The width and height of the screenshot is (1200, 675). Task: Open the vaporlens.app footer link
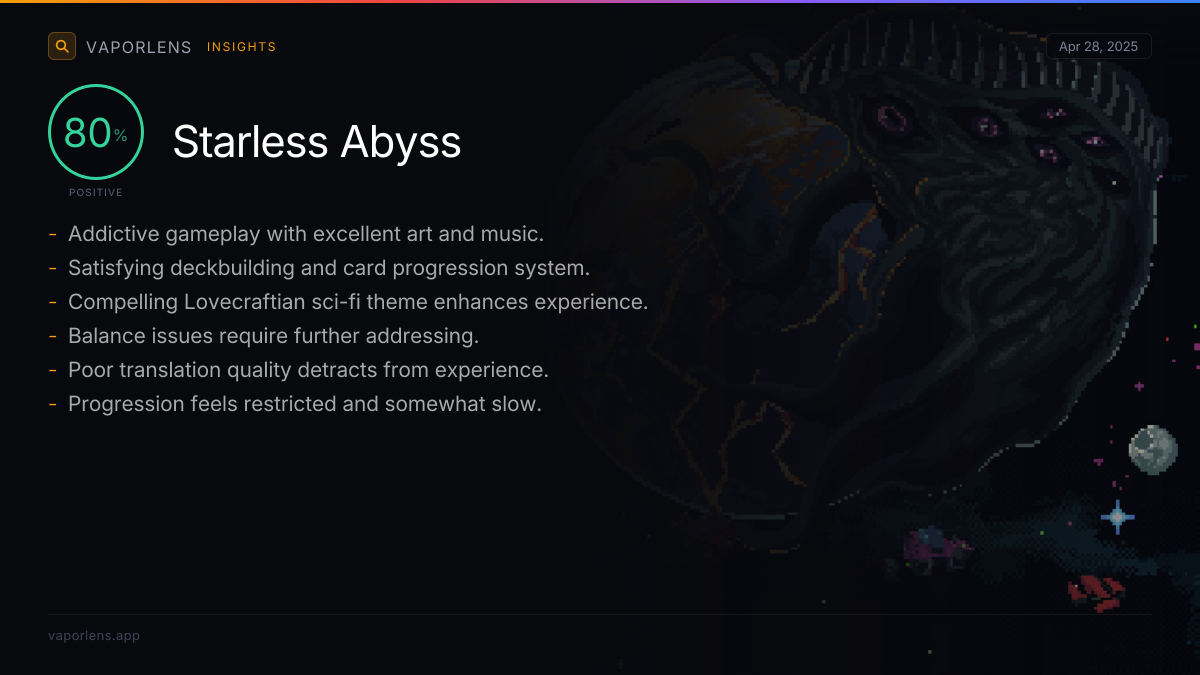(94, 636)
